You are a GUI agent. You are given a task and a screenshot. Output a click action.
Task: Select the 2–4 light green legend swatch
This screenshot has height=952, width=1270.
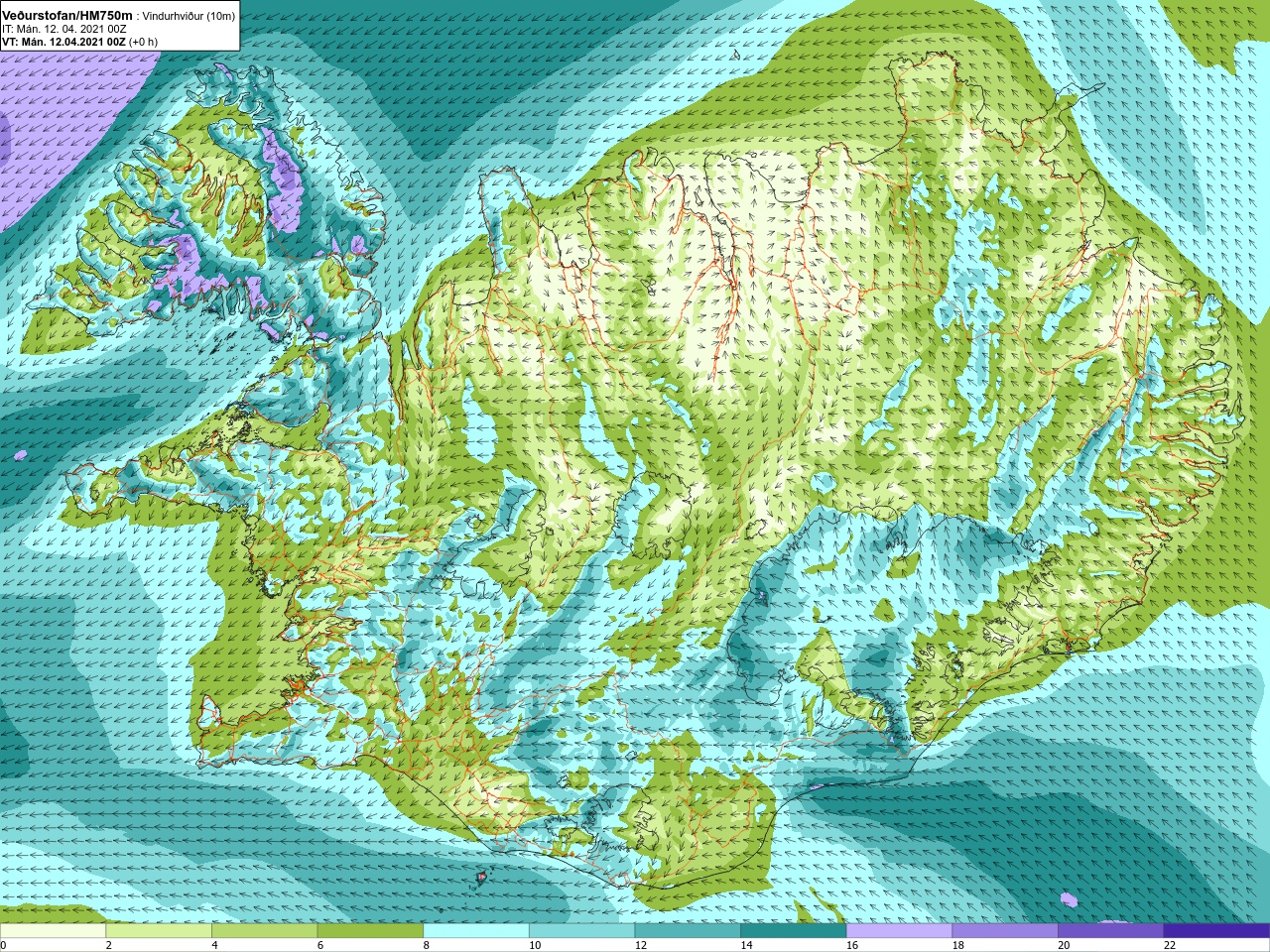tap(159, 931)
